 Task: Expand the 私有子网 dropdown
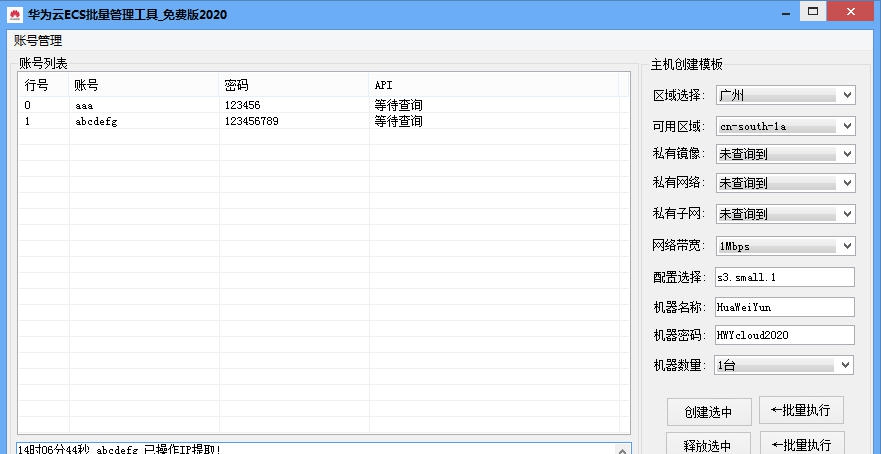click(785, 214)
